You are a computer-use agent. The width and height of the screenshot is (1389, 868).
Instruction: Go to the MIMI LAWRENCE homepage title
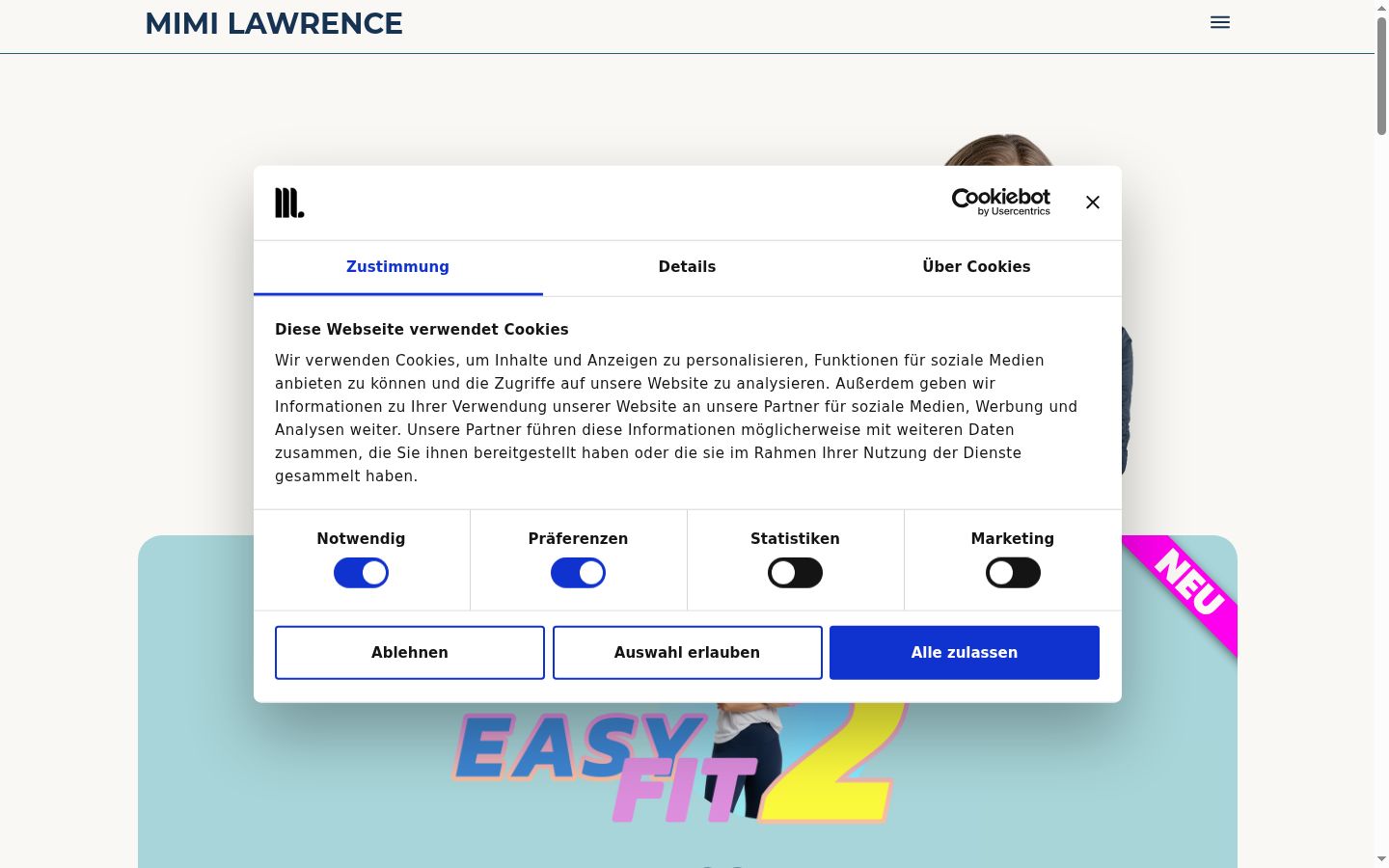(x=274, y=23)
